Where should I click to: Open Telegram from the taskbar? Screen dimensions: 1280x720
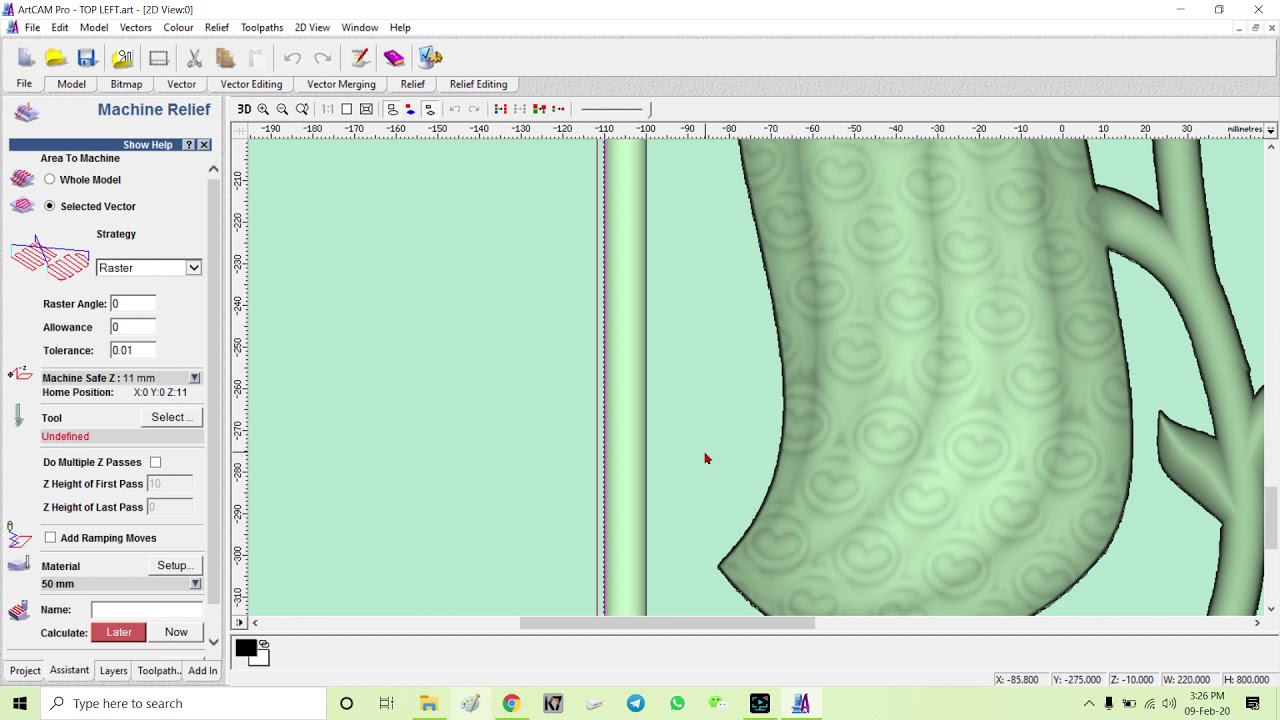pos(636,703)
